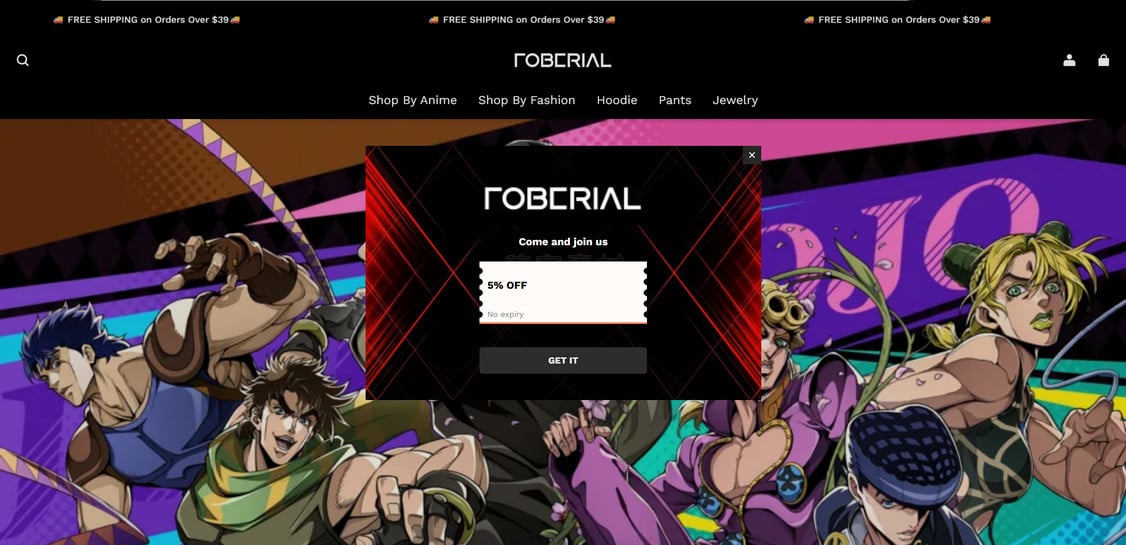Go to the Jewelry category
This screenshot has width=1126, height=545.
[735, 100]
